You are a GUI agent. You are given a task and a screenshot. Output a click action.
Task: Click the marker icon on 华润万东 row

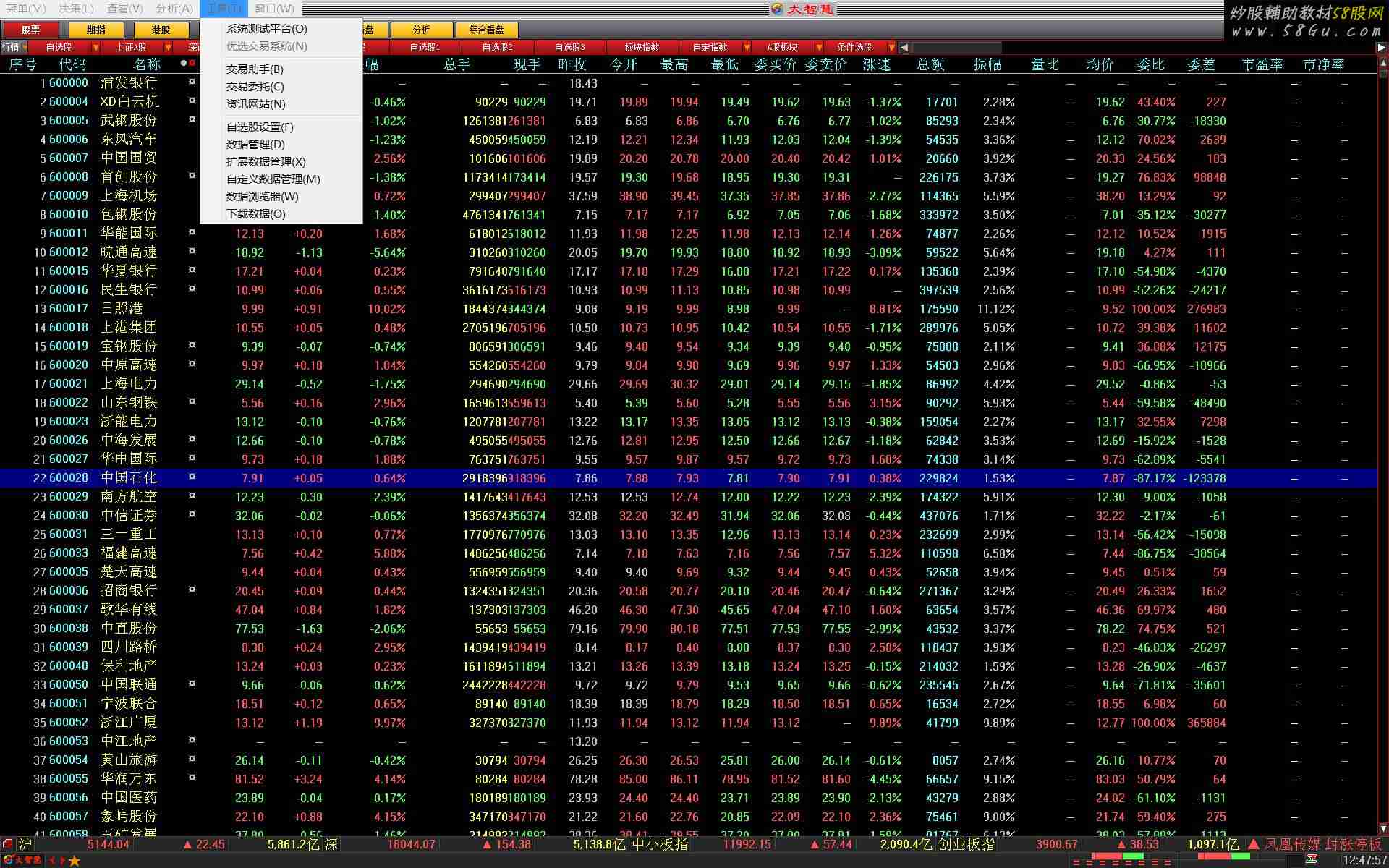click(x=192, y=778)
